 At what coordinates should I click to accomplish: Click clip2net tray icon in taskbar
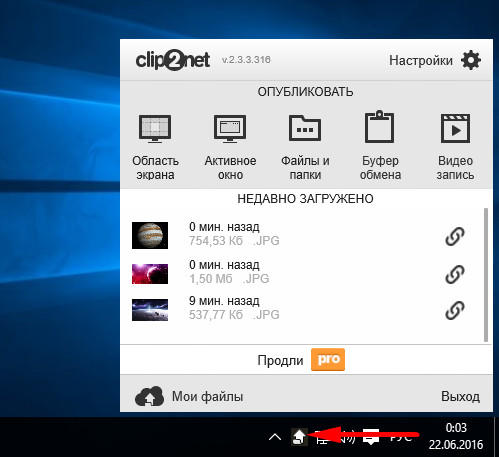coord(299,437)
